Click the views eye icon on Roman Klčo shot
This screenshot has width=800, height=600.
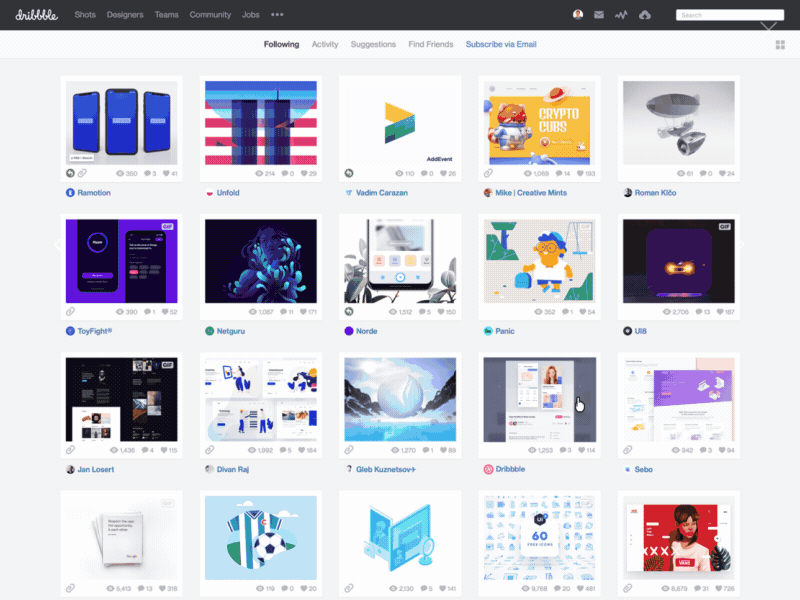tap(681, 173)
